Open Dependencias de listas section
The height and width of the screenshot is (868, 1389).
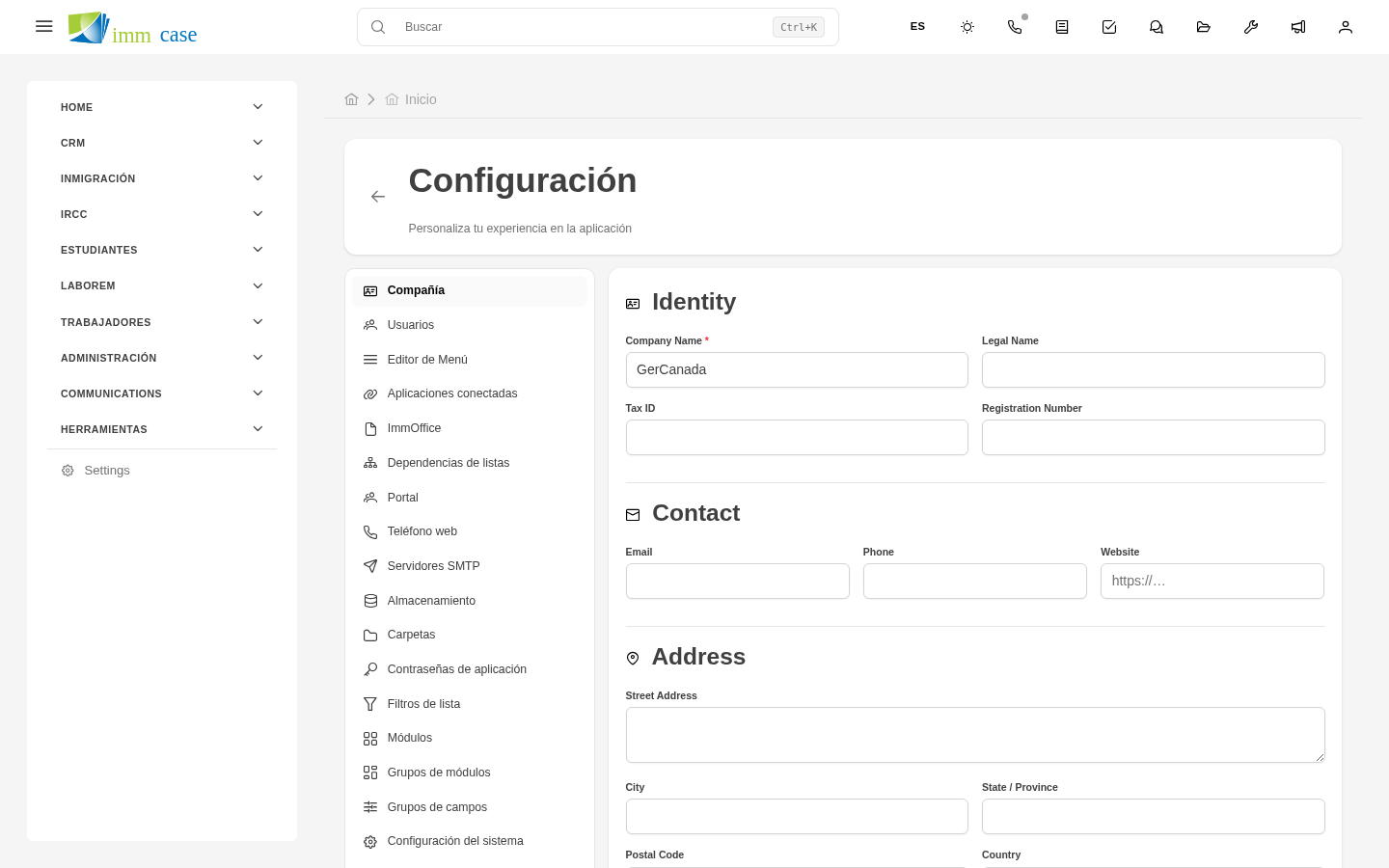470,463
